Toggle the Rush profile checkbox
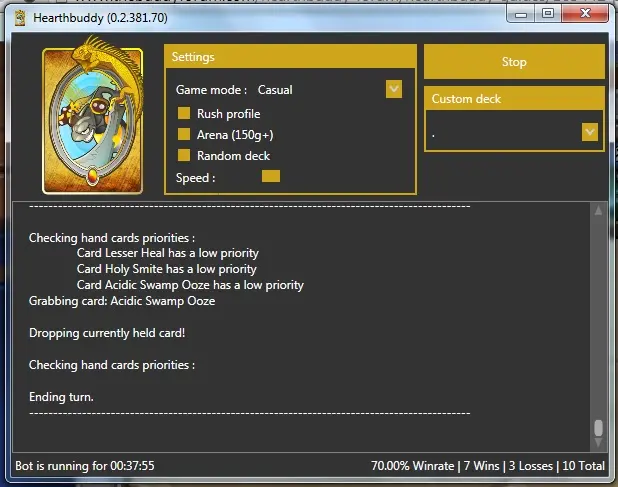The width and height of the screenshot is (618, 487). [184, 113]
